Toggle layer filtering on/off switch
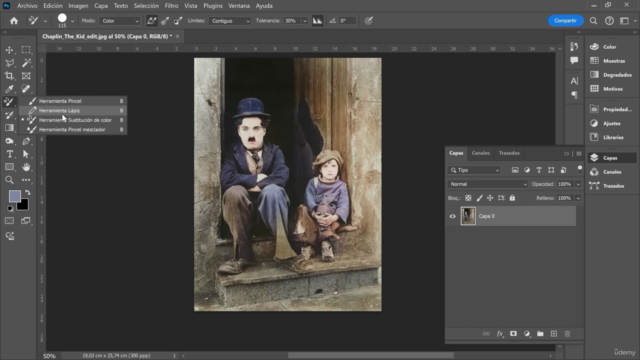640x360 pixels. click(580, 169)
